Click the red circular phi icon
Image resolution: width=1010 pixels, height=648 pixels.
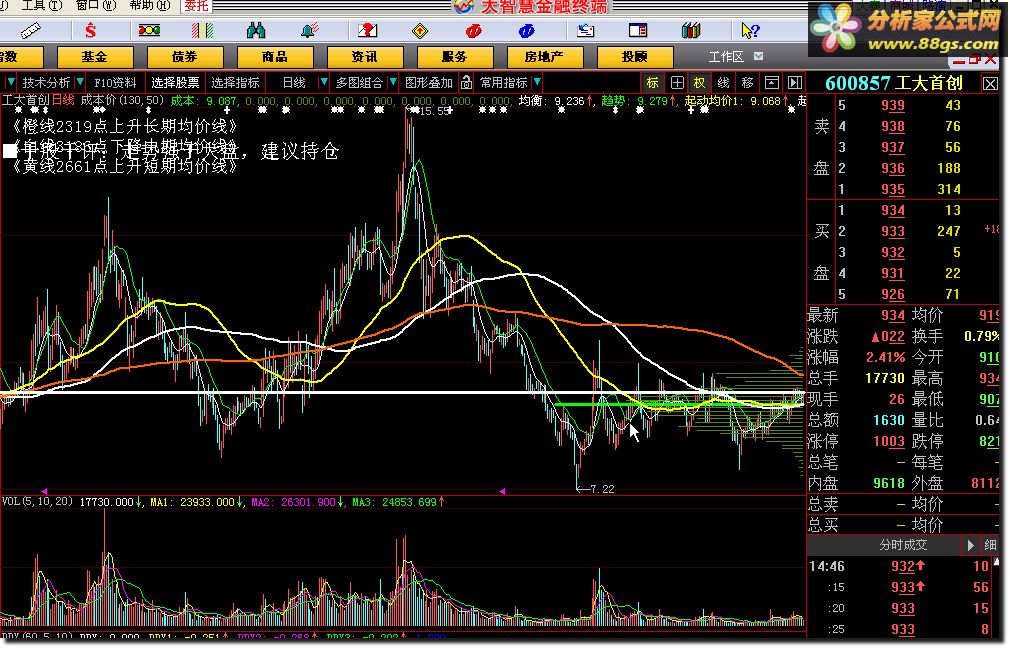473,30
